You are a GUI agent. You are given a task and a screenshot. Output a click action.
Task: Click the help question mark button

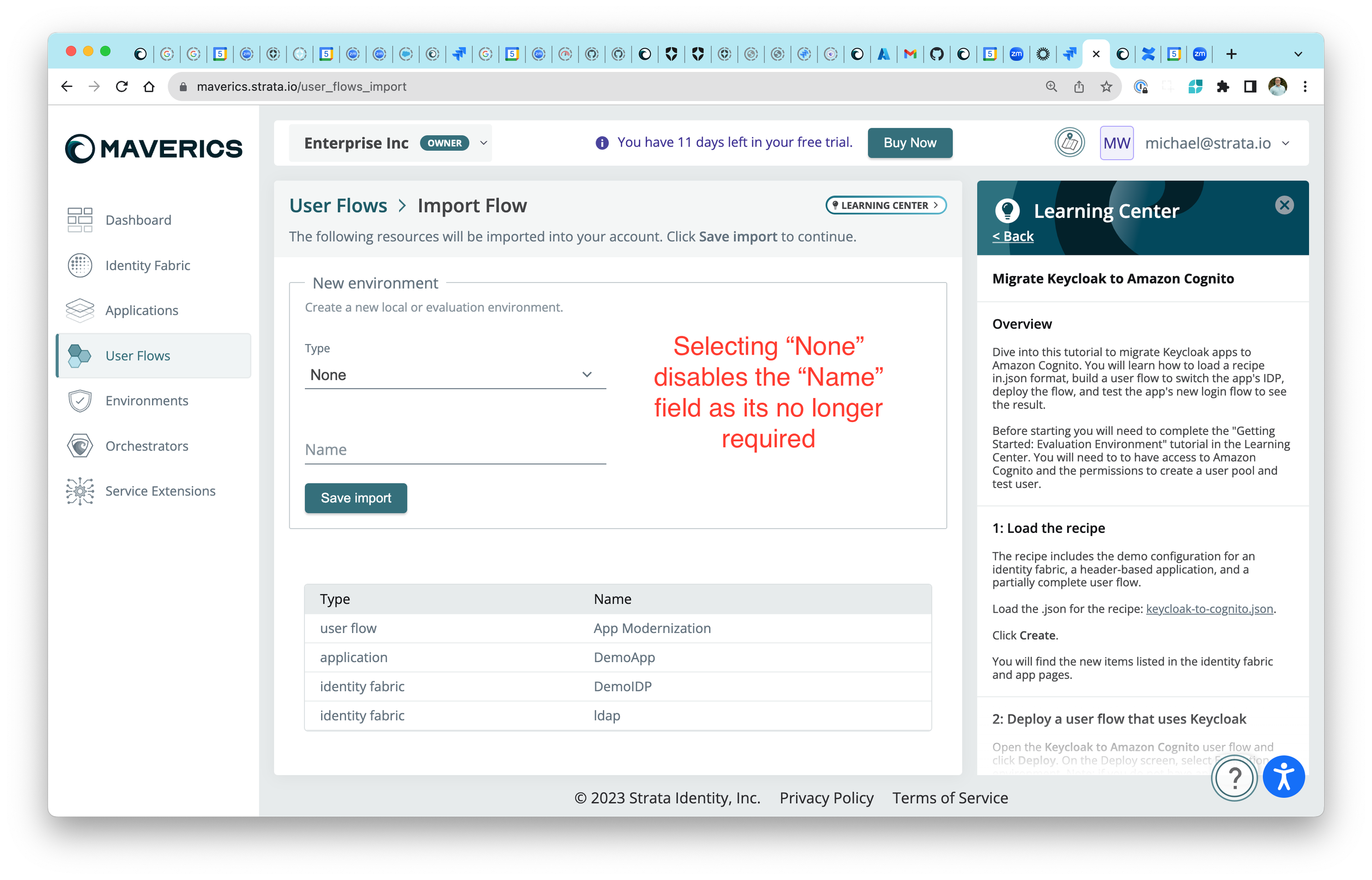pos(1234,777)
